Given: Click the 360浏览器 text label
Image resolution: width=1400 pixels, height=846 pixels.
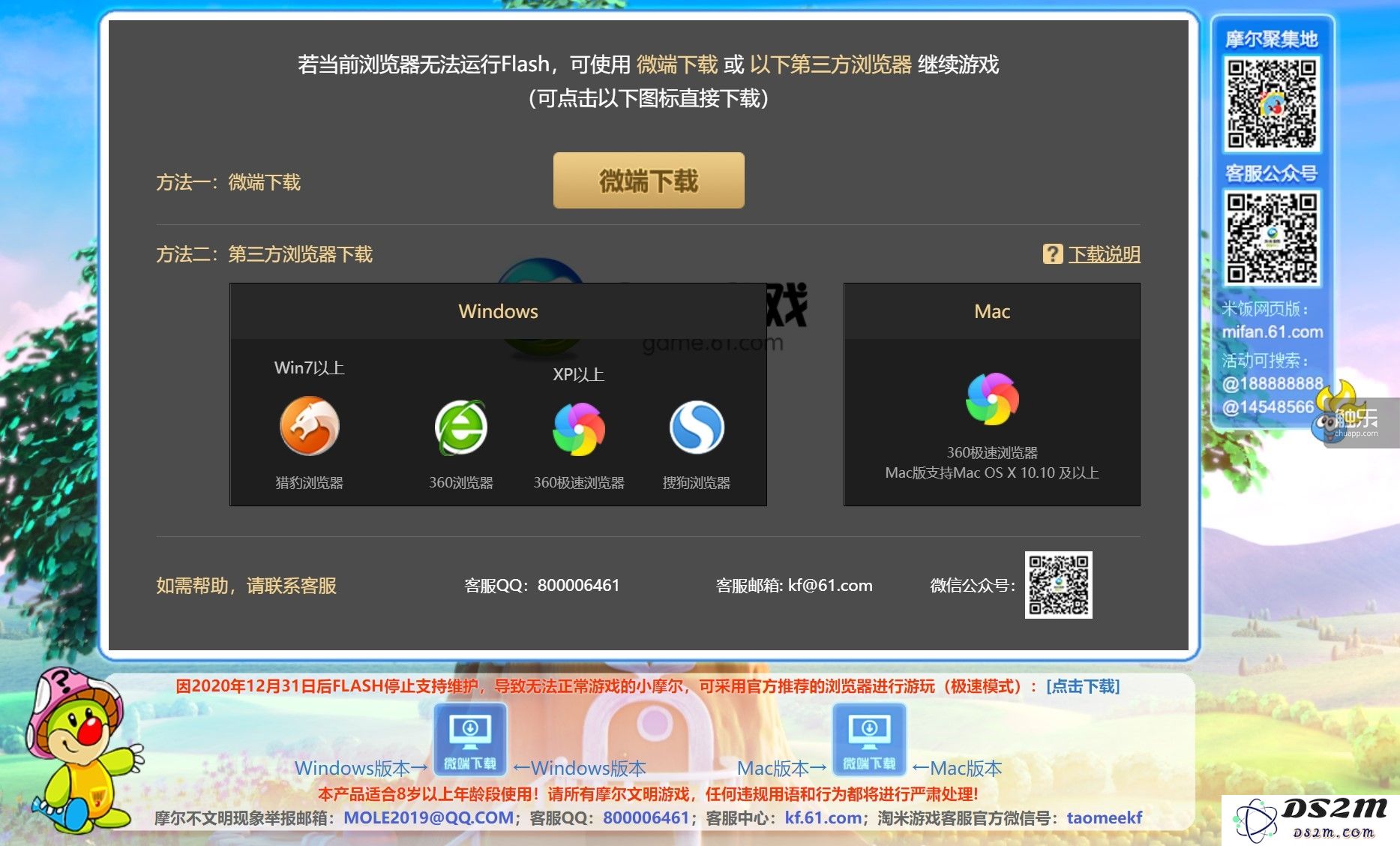Looking at the screenshot, I should tap(461, 483).
